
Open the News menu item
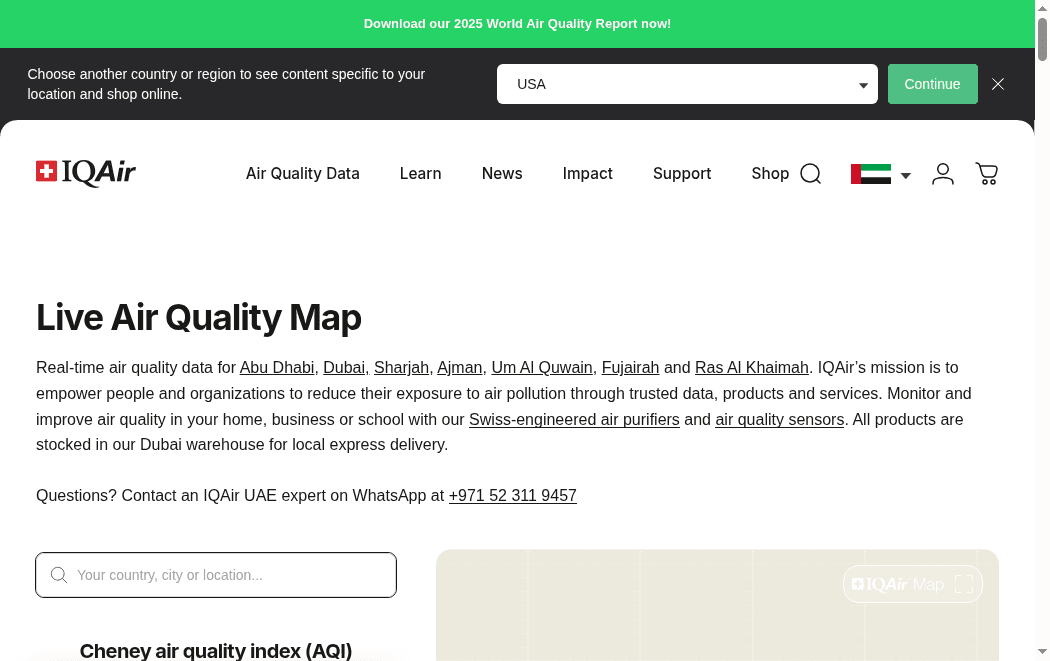pos(502,173)
